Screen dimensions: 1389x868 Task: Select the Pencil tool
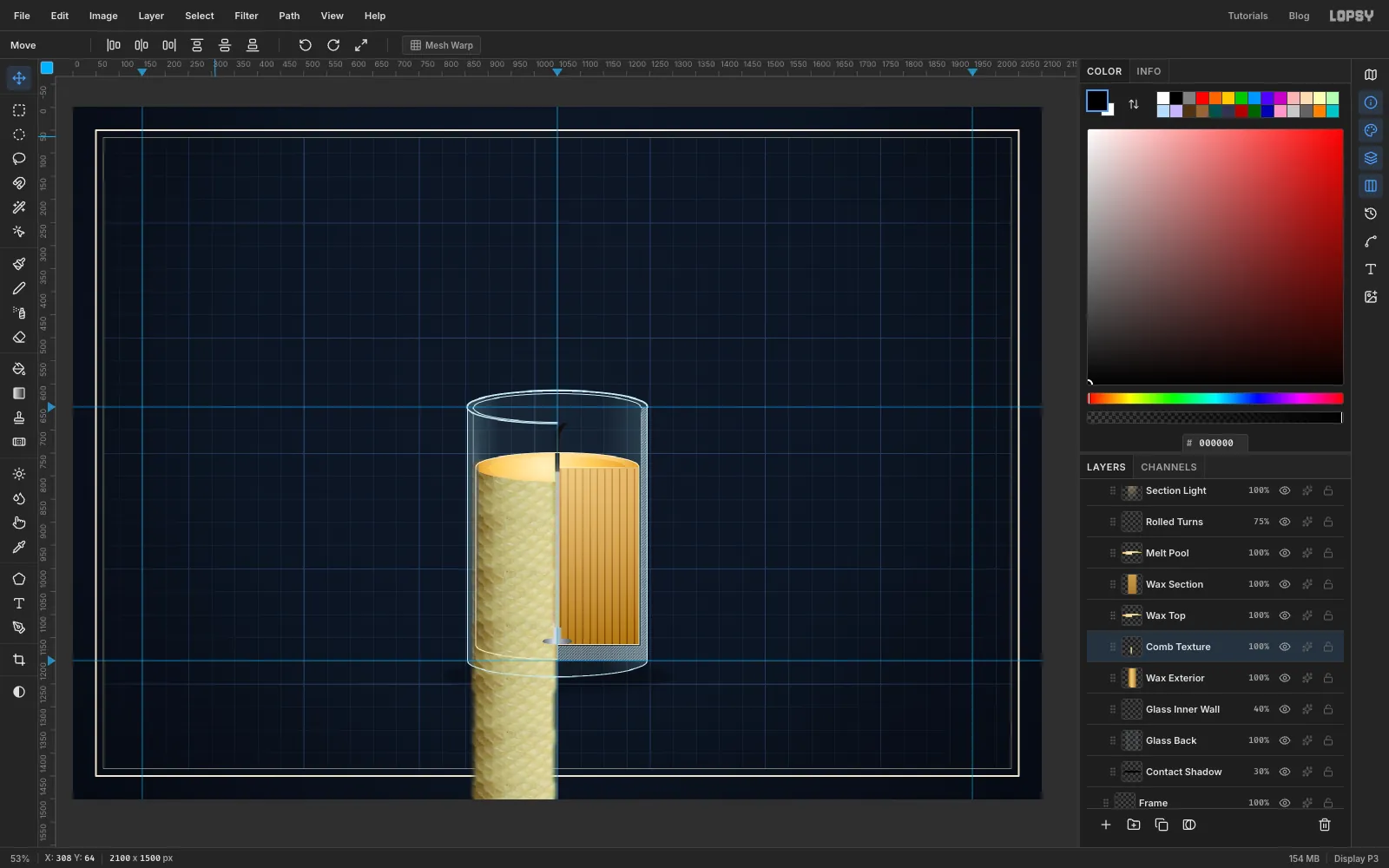click(x=19, y=288)
